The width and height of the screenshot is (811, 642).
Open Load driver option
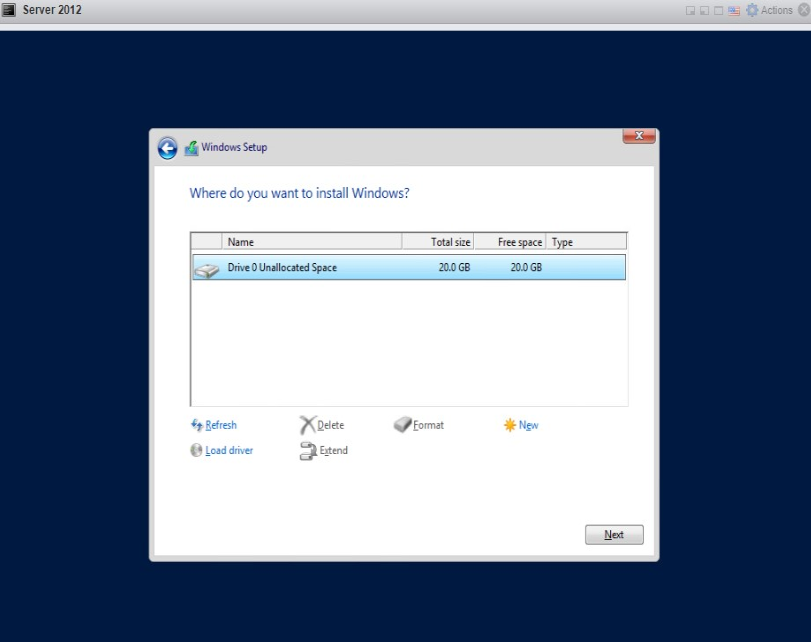click(221, 451)
